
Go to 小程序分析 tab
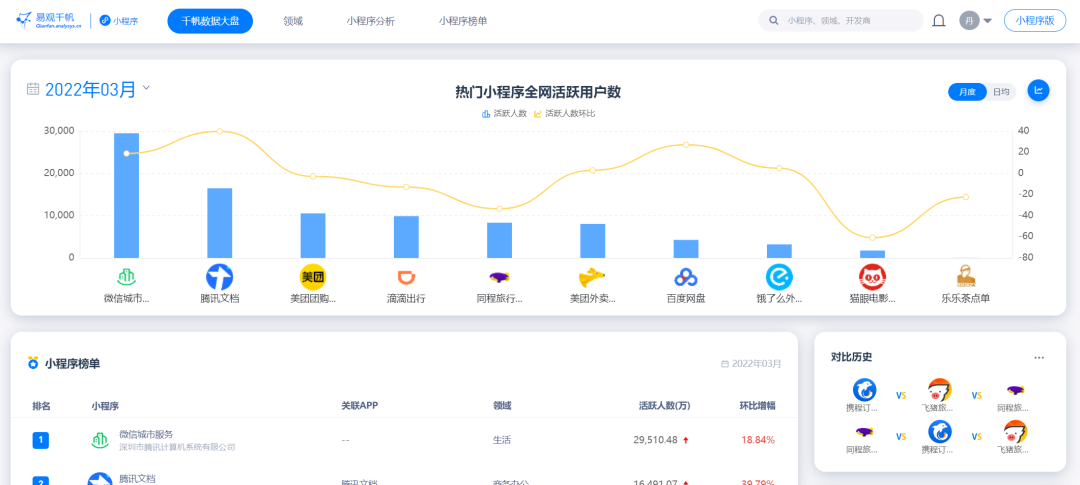point(371,21)
